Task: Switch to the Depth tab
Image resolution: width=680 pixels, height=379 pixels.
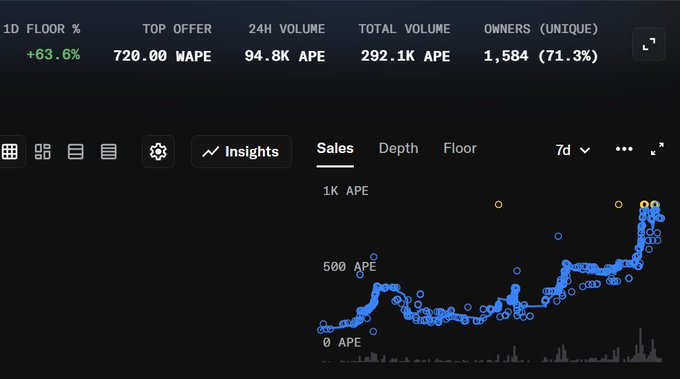Action: 398,149
